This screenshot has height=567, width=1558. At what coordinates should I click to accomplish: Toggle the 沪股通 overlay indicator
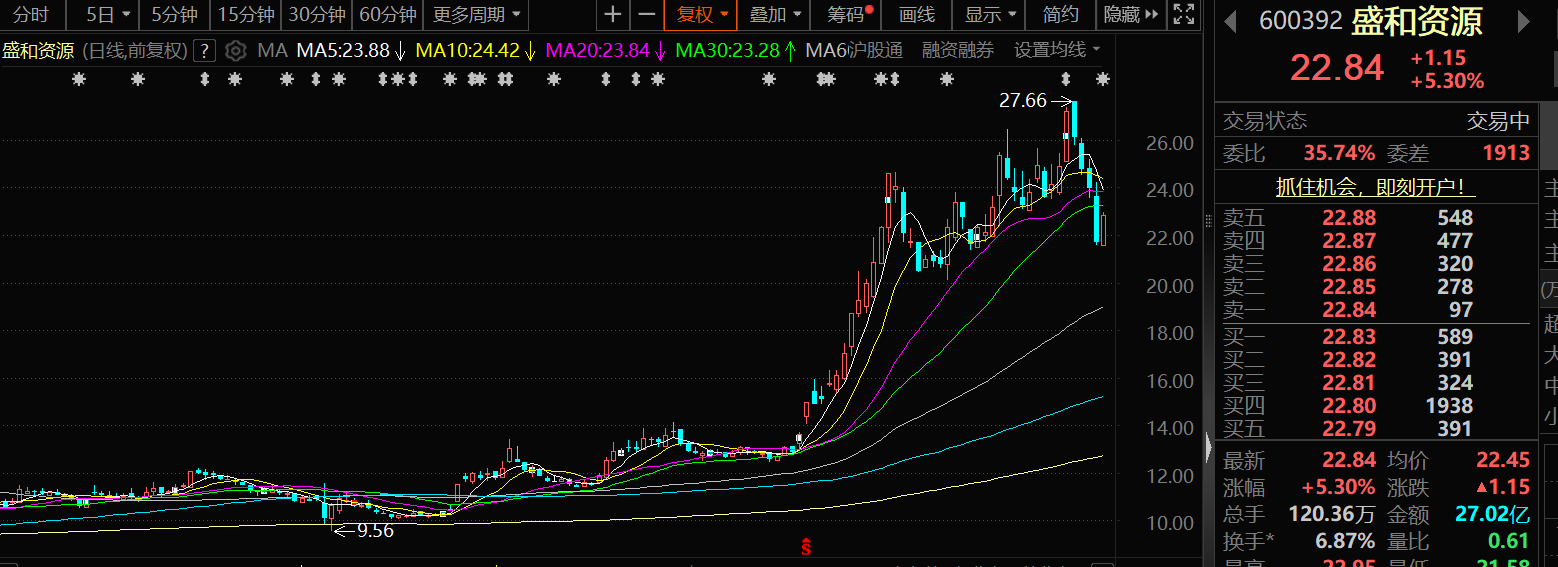(874, 51)
